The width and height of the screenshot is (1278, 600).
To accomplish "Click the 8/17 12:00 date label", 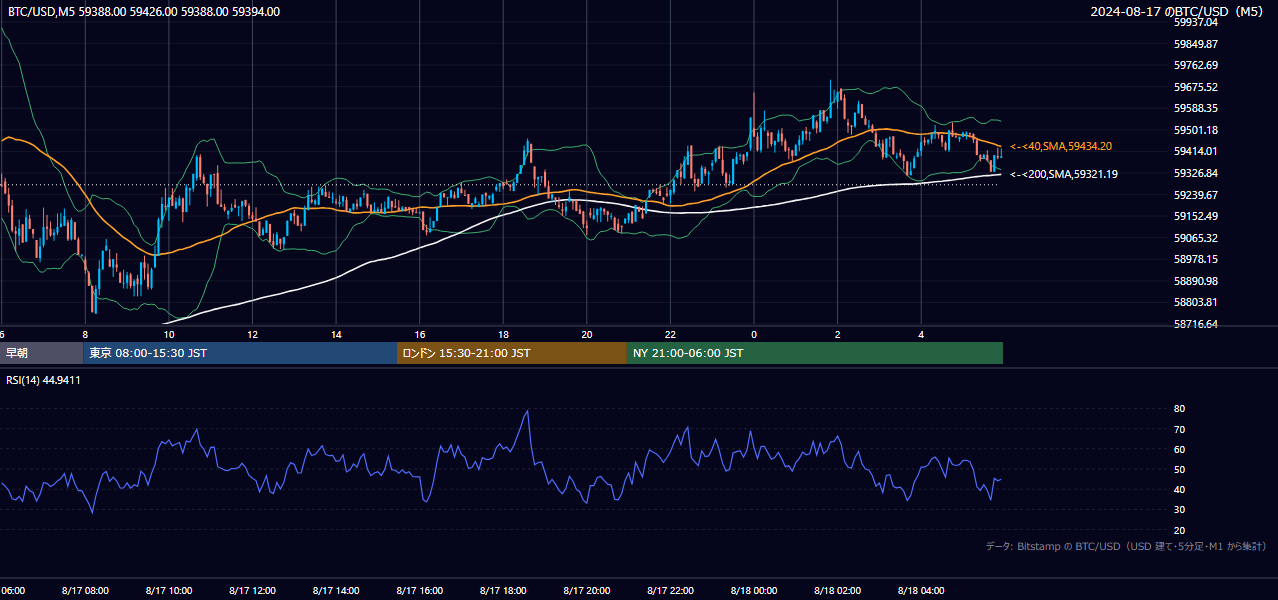I will 252,590.
